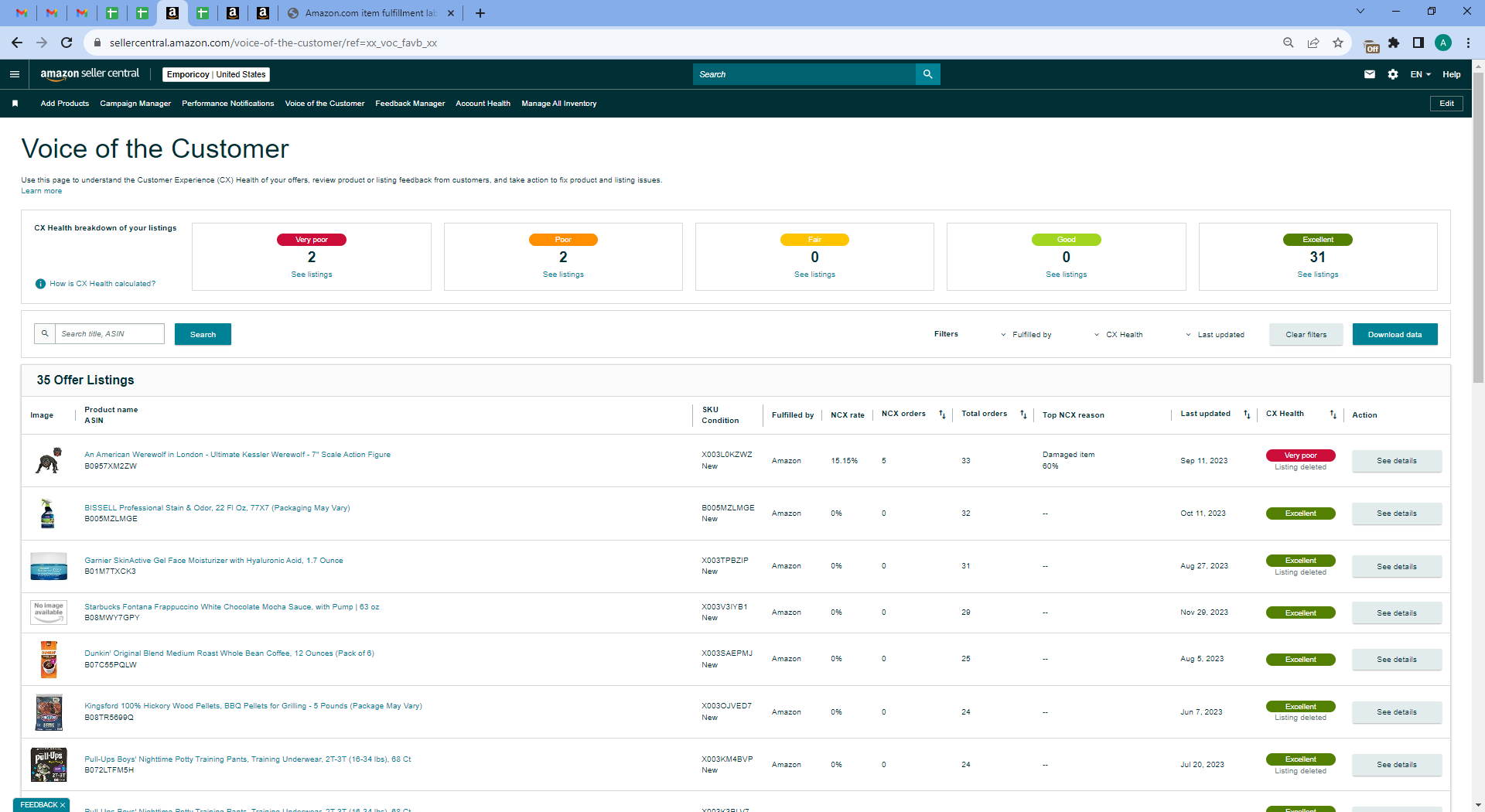Go forward in browser history

(x=42, y=43)
